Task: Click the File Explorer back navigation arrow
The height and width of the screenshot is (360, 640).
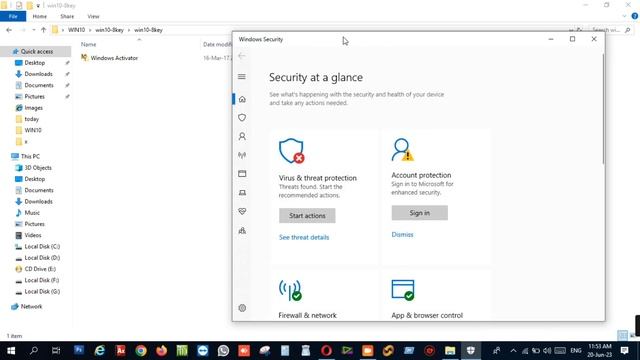Action: click(x=9, y=30)
